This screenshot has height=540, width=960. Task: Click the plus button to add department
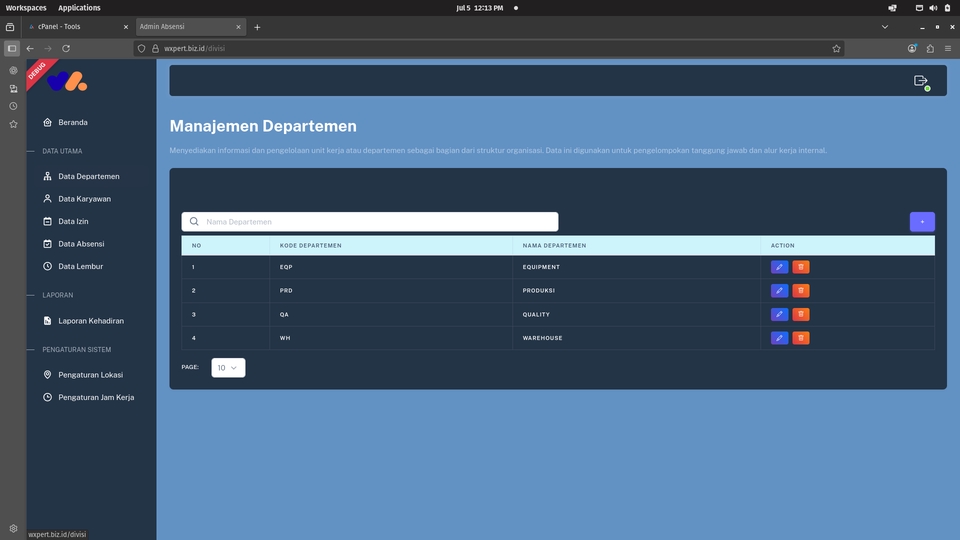coord(921,222)
